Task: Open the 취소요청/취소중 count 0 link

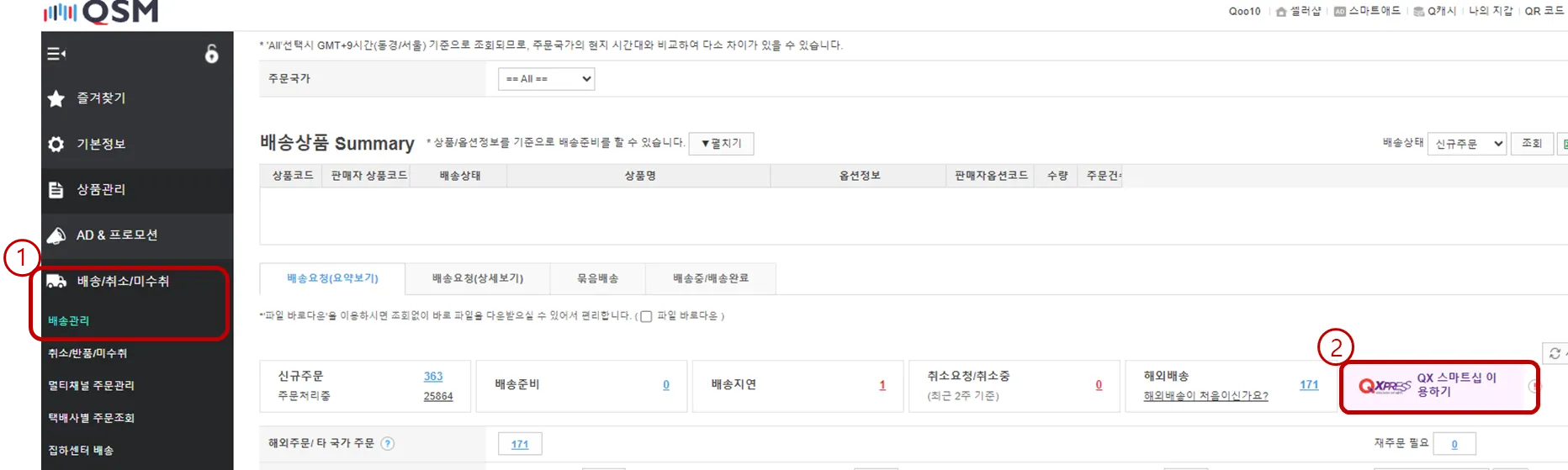Action: (1099, 385)
